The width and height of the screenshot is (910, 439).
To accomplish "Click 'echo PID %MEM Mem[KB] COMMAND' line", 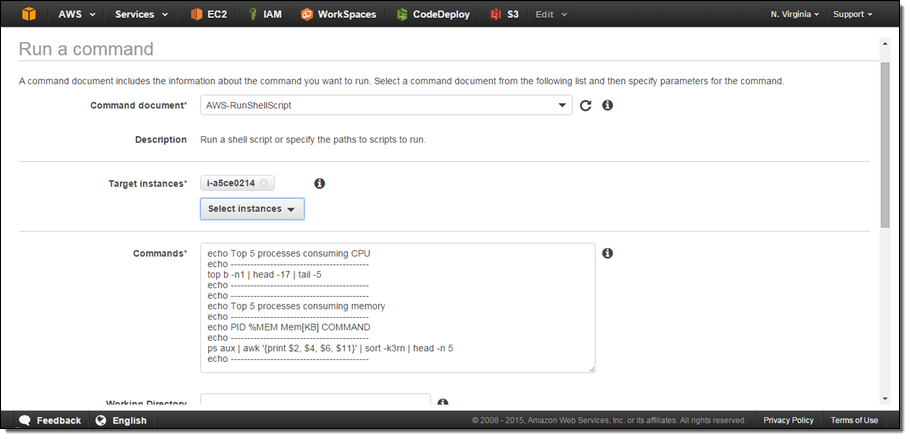I will pos(288,327).
